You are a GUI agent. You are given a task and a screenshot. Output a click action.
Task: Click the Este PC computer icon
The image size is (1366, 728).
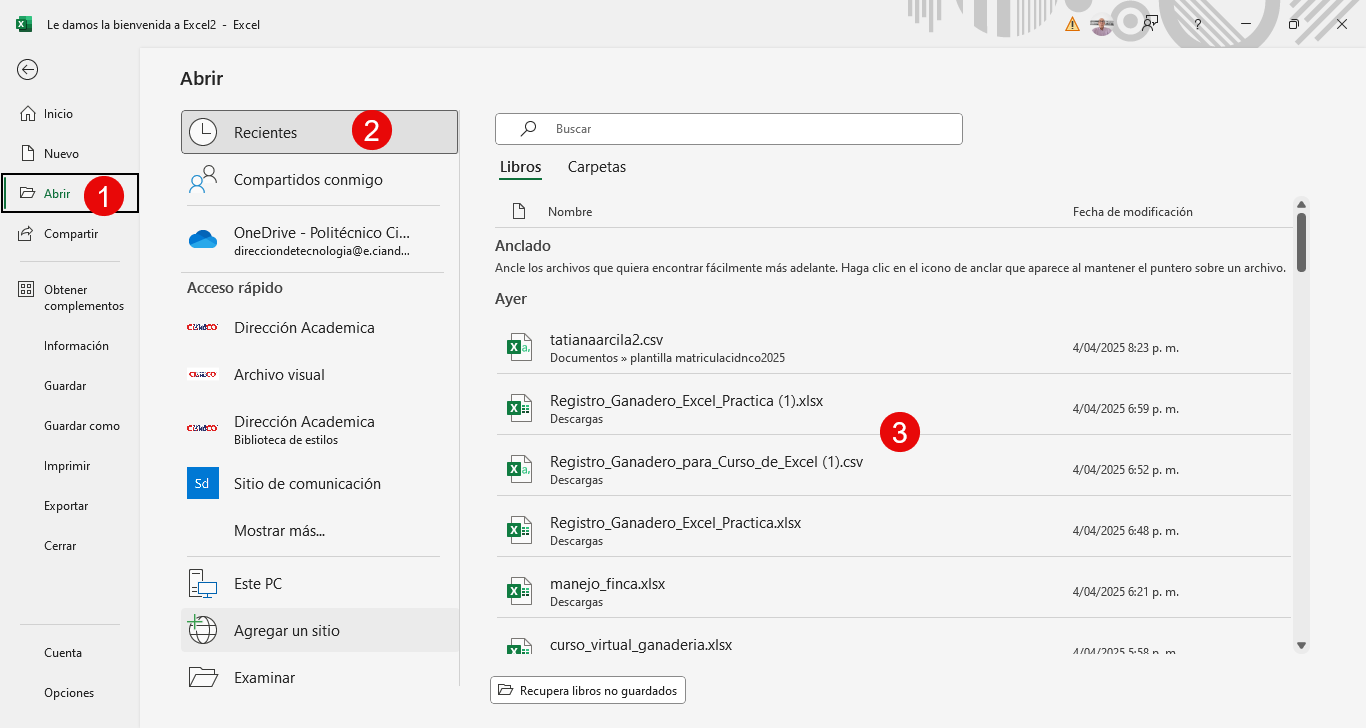tap(203, 583)
